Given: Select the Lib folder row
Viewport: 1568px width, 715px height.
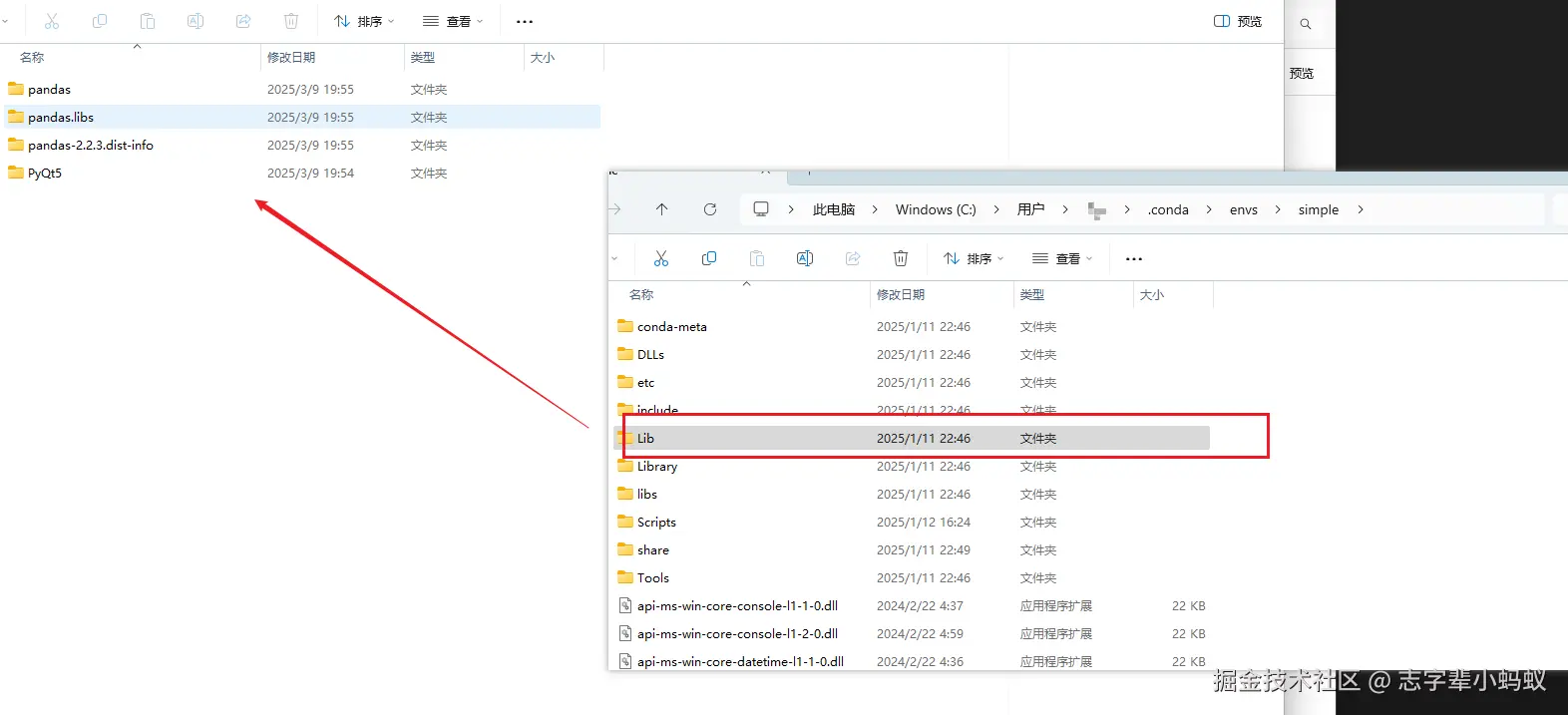Looking at the screenshot, I should pyautogui.click(x=912, y=438).
